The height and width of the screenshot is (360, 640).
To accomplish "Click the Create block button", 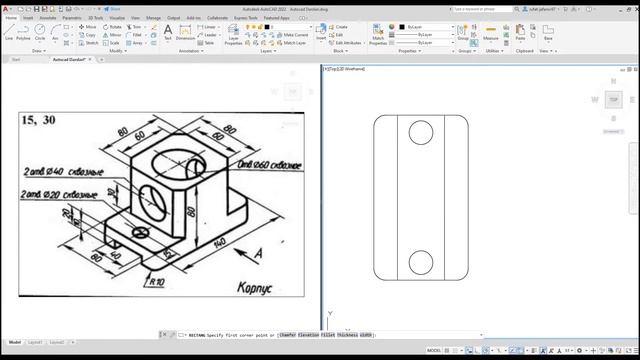I will [x=338, y=27].
